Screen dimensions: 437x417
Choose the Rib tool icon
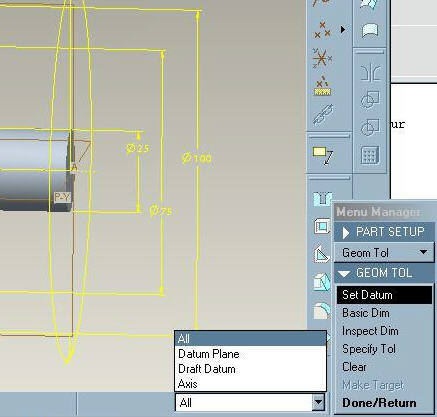coord(322,255)
